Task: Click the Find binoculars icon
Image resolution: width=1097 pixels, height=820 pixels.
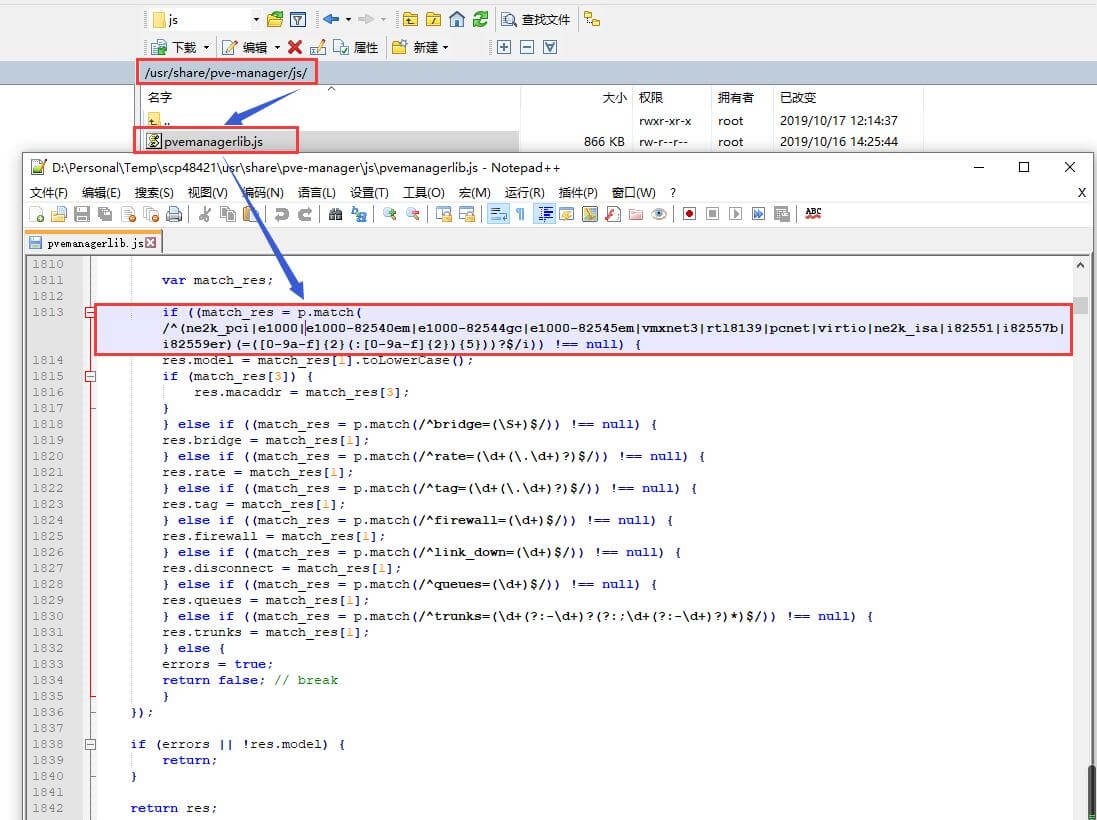Action: click(335, 214)
